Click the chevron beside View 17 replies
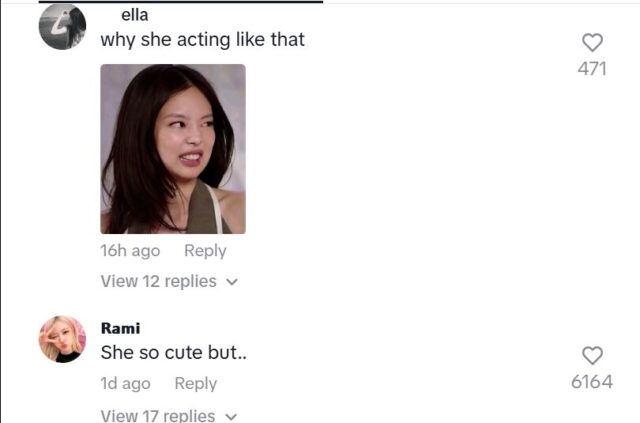Screen dimensions: 640x423 [x=232, y=416]
